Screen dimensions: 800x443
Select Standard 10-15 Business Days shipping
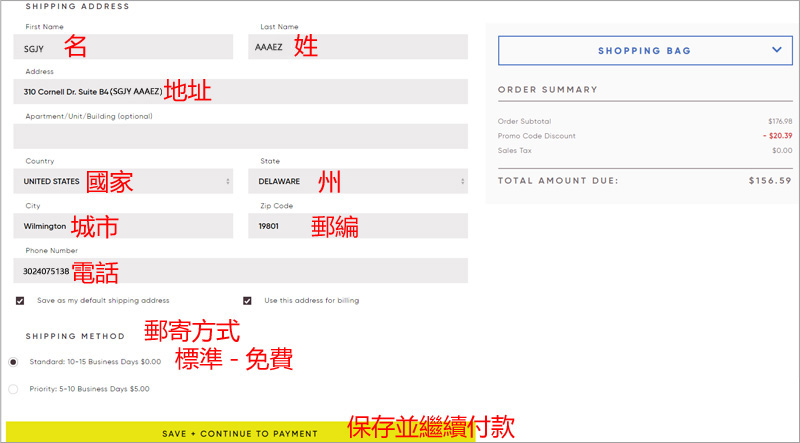(x=13, y=361)
